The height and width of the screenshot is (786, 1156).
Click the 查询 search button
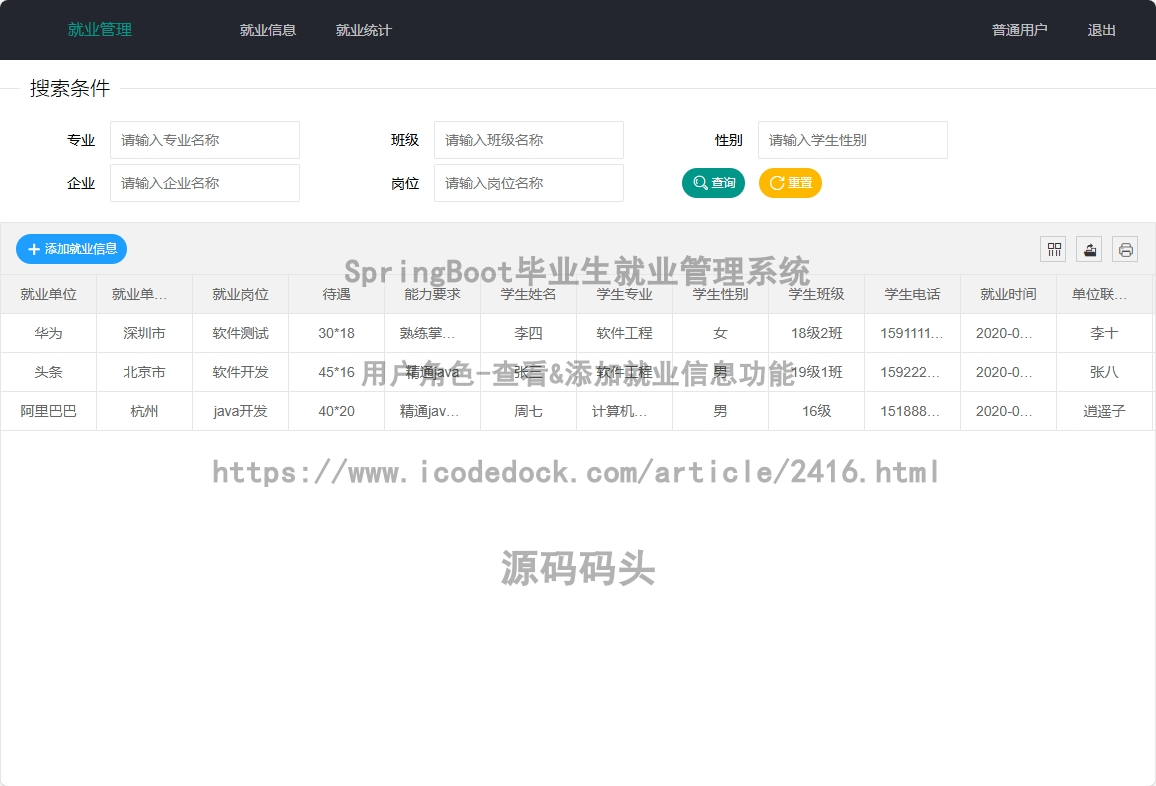coord(714,183)
